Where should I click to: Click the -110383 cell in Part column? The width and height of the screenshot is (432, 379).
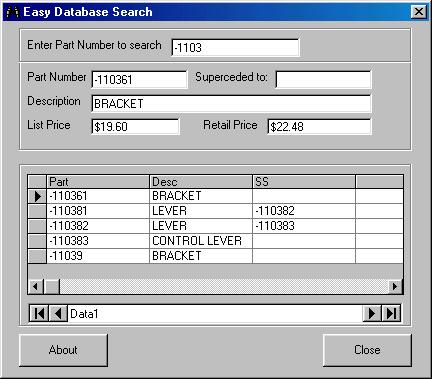98,241
